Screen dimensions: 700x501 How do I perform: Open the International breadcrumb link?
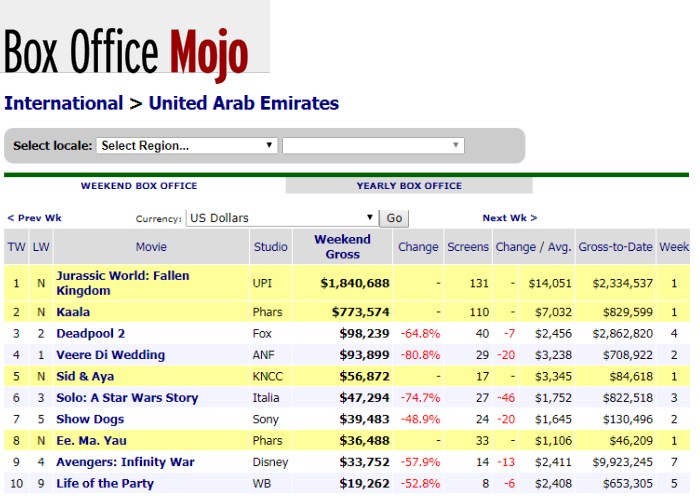pos(63,103)
